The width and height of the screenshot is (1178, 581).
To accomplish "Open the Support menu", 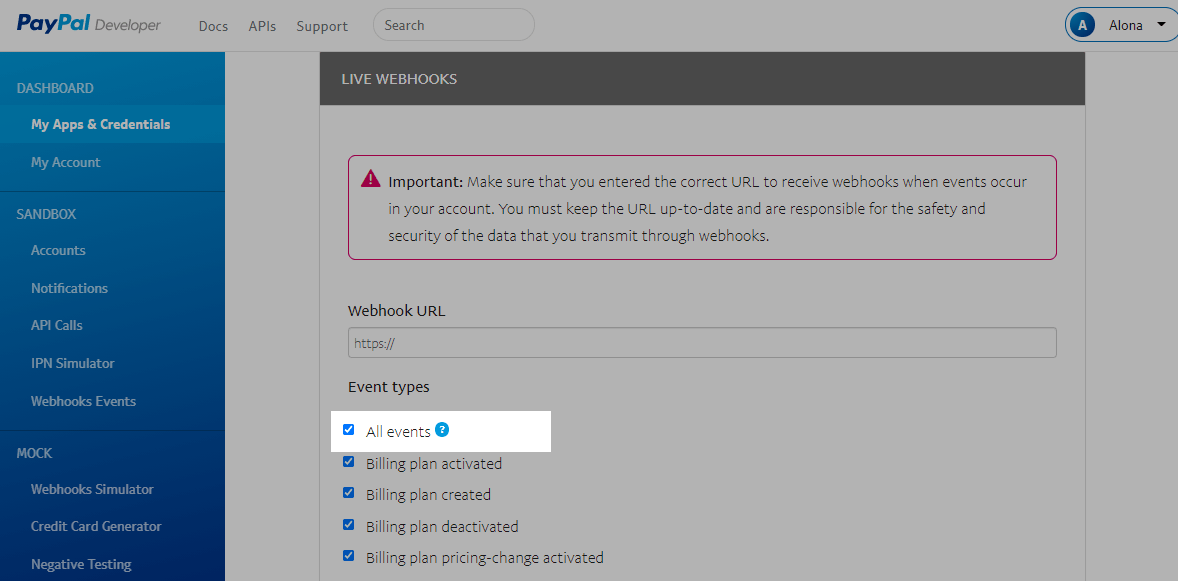I will point(322,26).
